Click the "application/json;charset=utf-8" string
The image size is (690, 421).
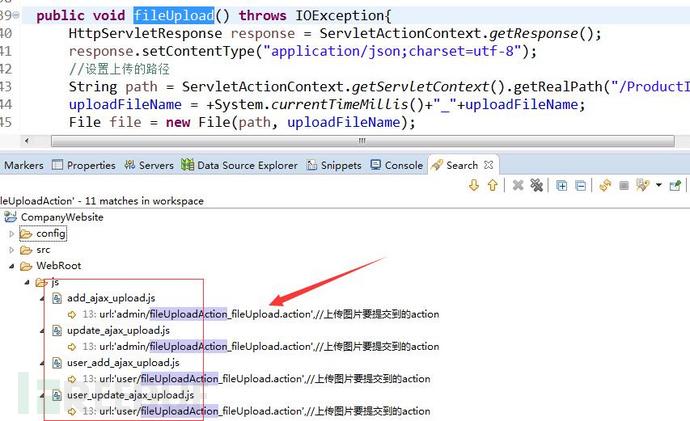(392, 51)
